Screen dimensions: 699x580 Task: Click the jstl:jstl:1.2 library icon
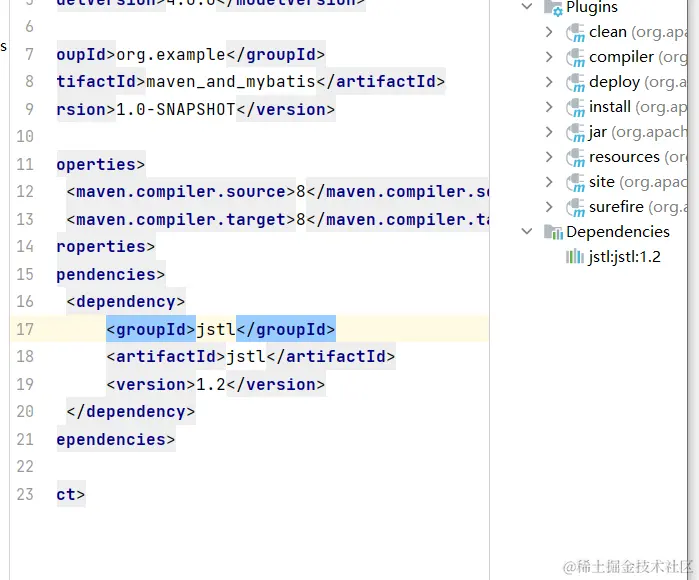(575, 257)
